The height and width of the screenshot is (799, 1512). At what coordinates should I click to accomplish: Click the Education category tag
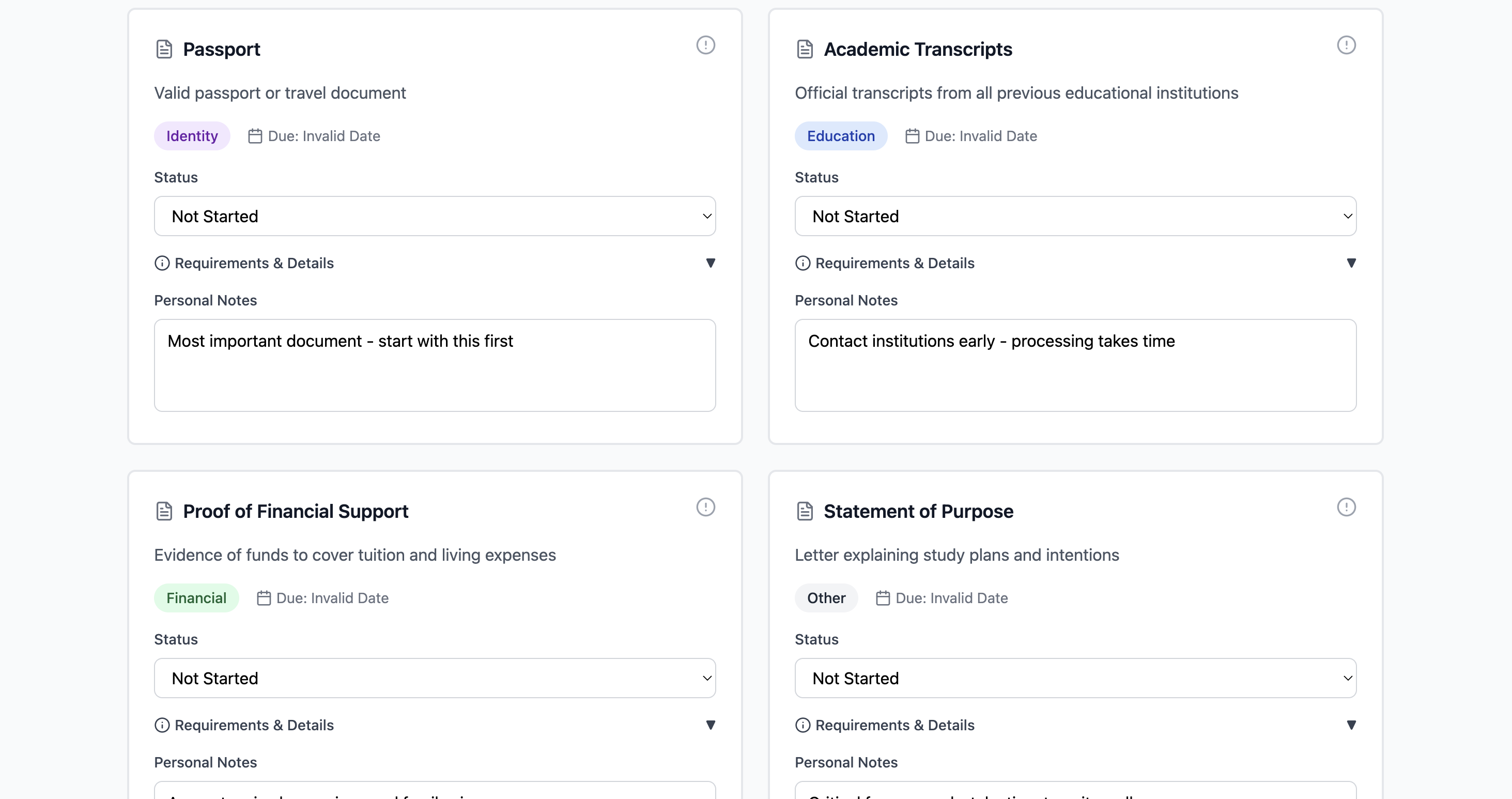tap(841, 136)
